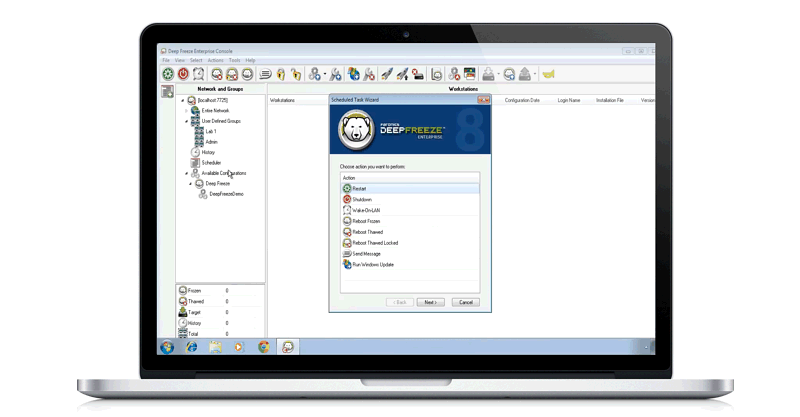The image size is (800, 417).
Task: Click Frozen in the status panel
Action: pyautogui.click(x=194, y=290)
